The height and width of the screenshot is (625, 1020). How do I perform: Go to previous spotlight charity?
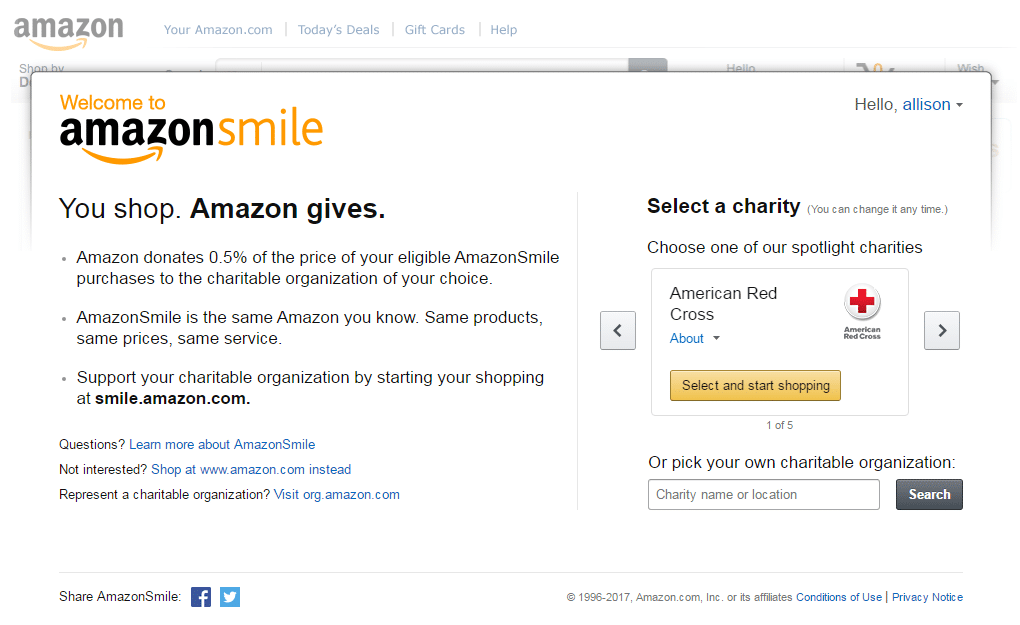click(x=618, y=331)
